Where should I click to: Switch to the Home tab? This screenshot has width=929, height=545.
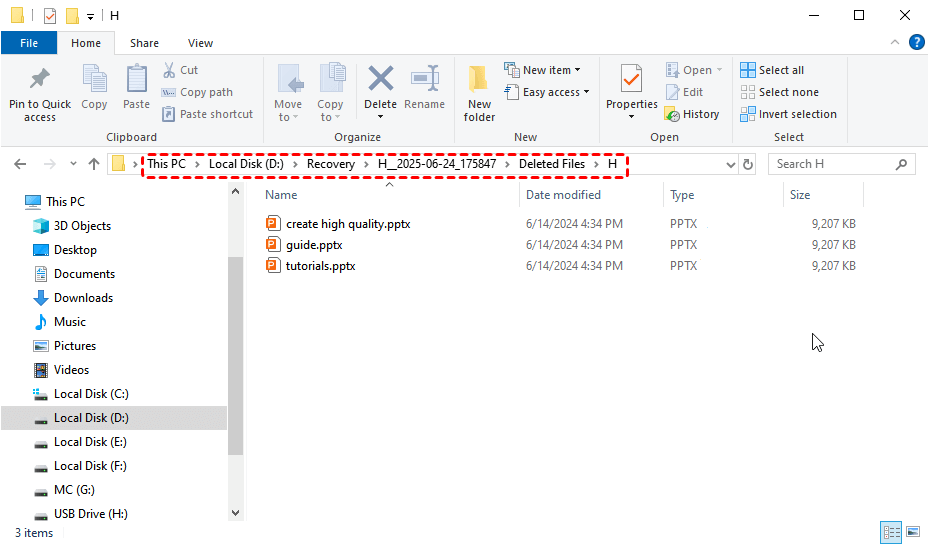[86, 43]
